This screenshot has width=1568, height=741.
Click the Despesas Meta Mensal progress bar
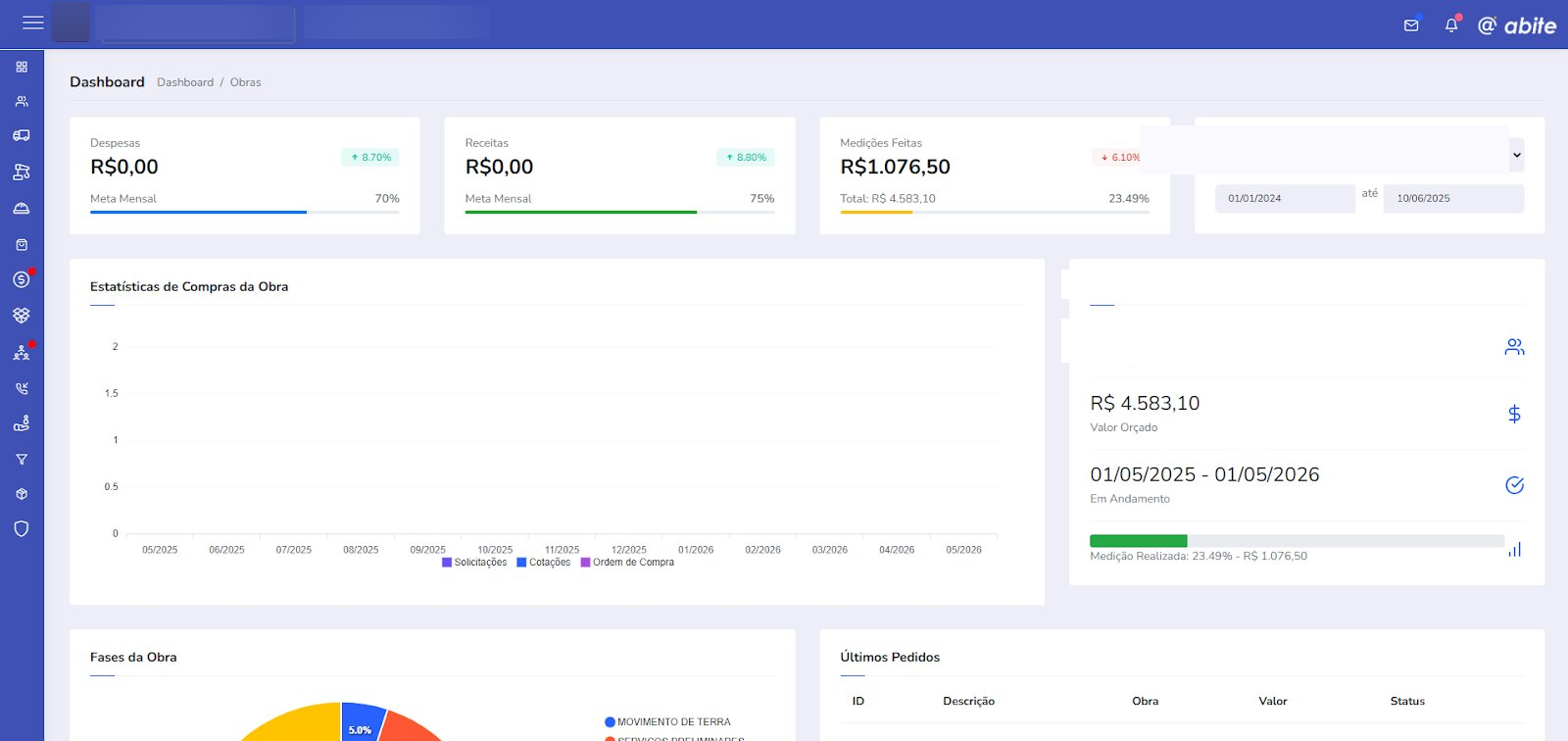(244, 212)
